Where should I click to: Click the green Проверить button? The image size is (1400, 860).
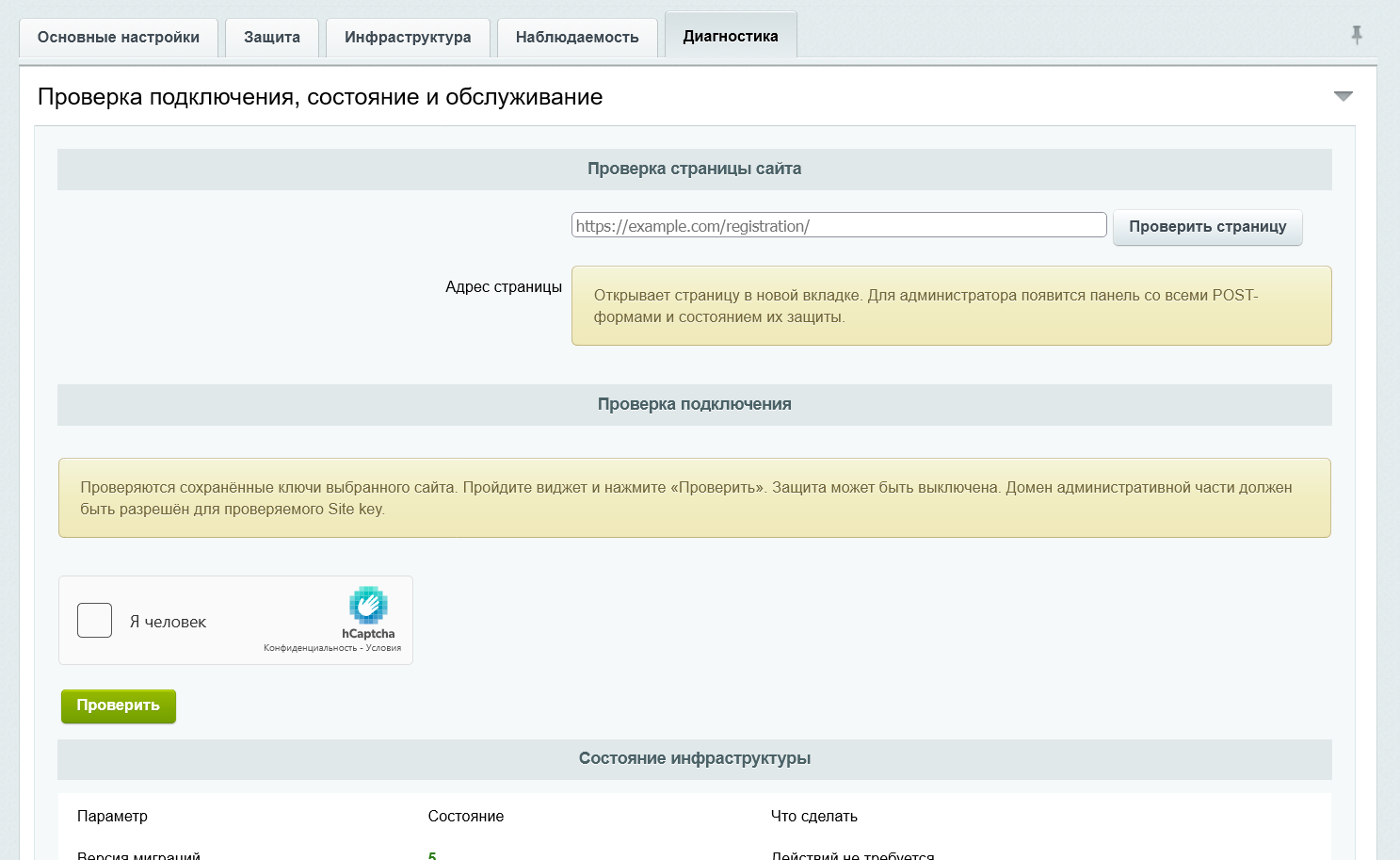[x=119, y=706]
